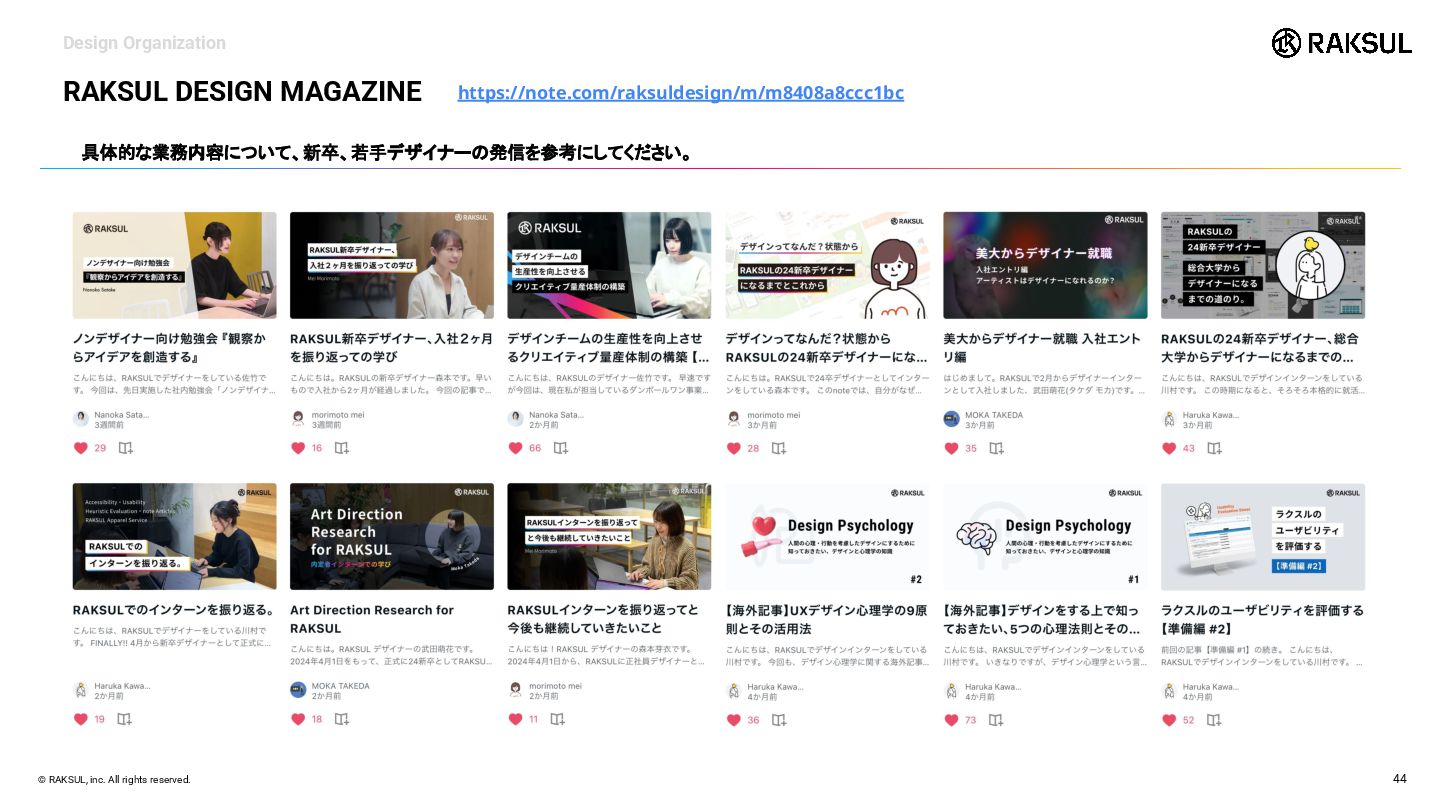This screenshot has width=1440, height=810.
Task: Open the ラクスルのユーザビリティを評価する thumbnail
Action: click(1263, 537)
